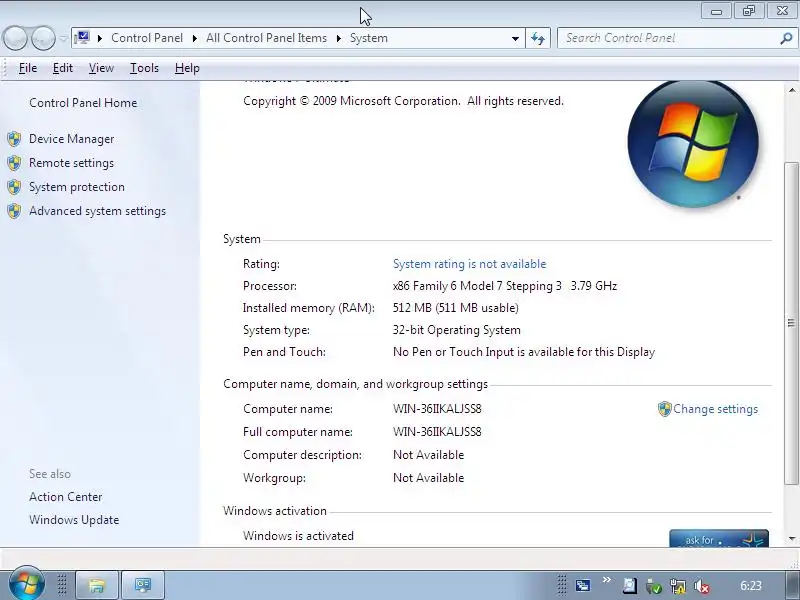Open Advanced system settings
The height and width of the screenshot is (600, 800).
(97, 211)
